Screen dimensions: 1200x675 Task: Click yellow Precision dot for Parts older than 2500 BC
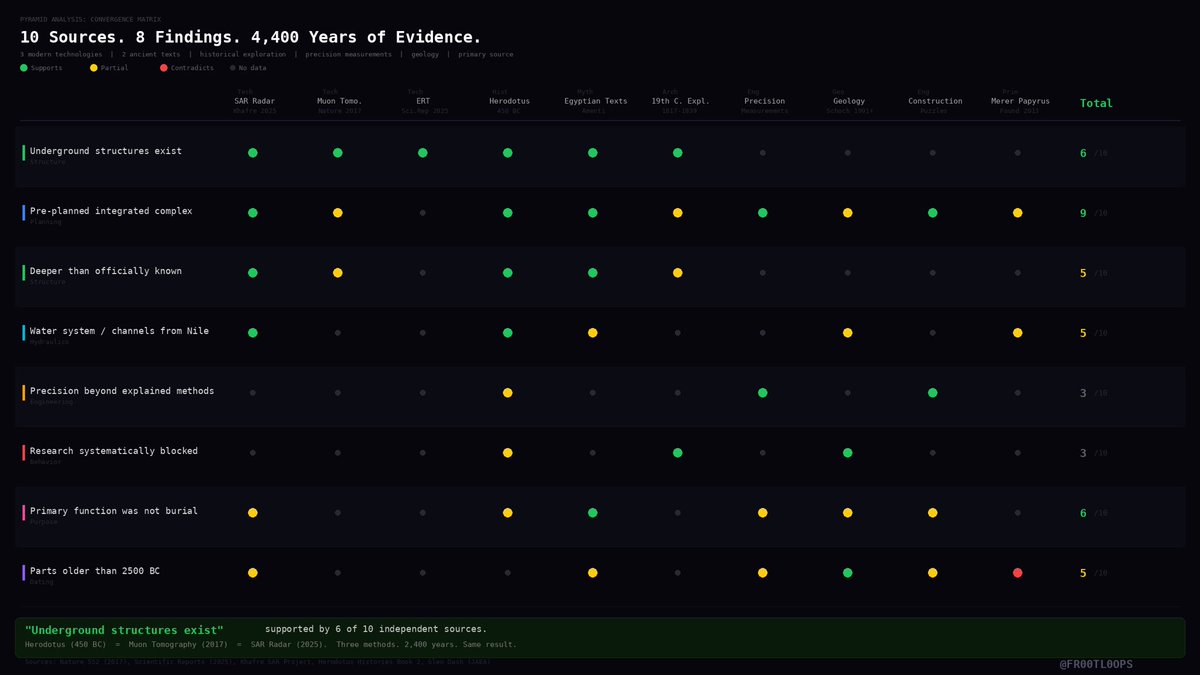[x=763, y=573]
